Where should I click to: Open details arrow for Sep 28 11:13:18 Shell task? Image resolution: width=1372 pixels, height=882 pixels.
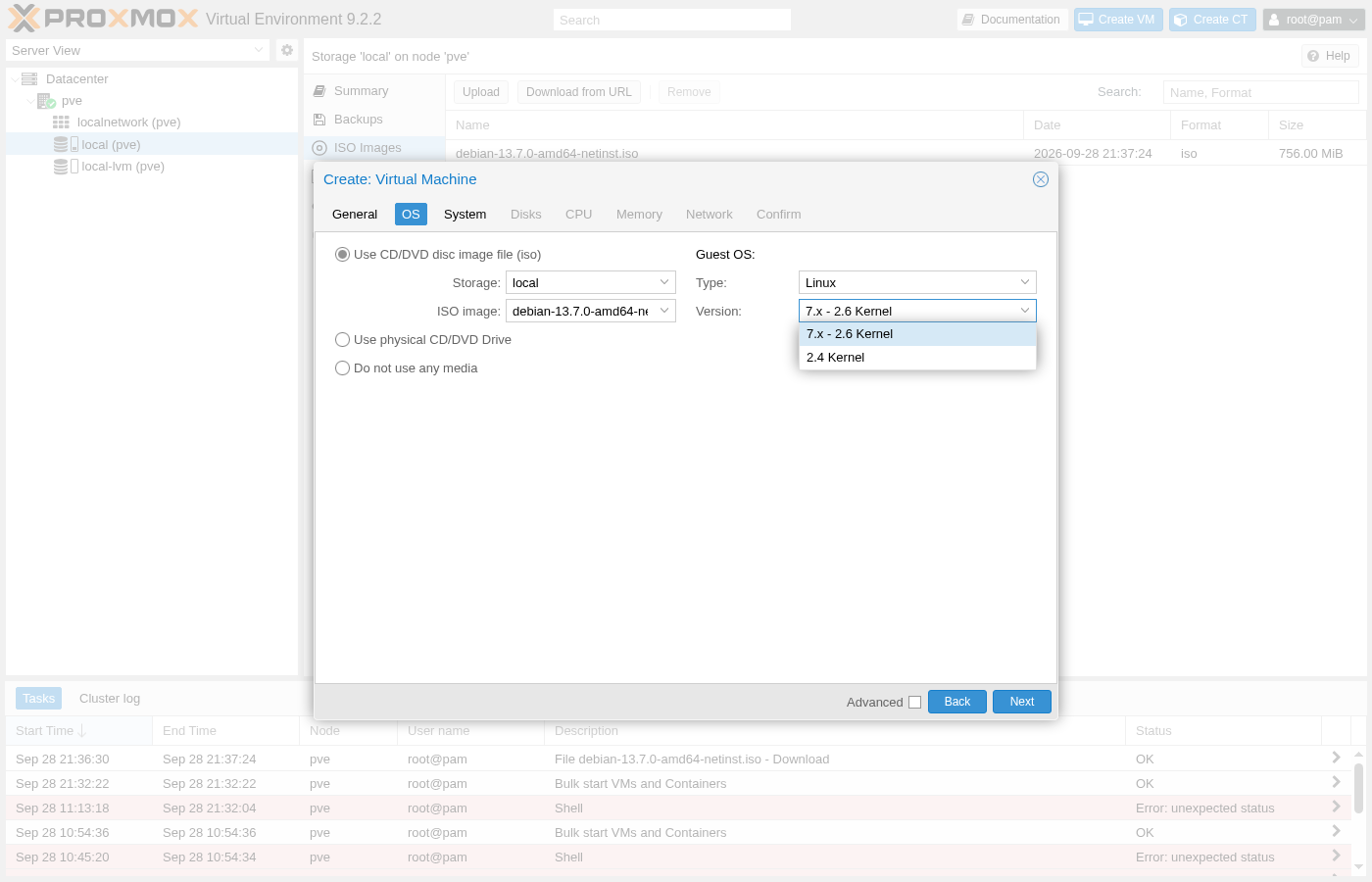1336,807
